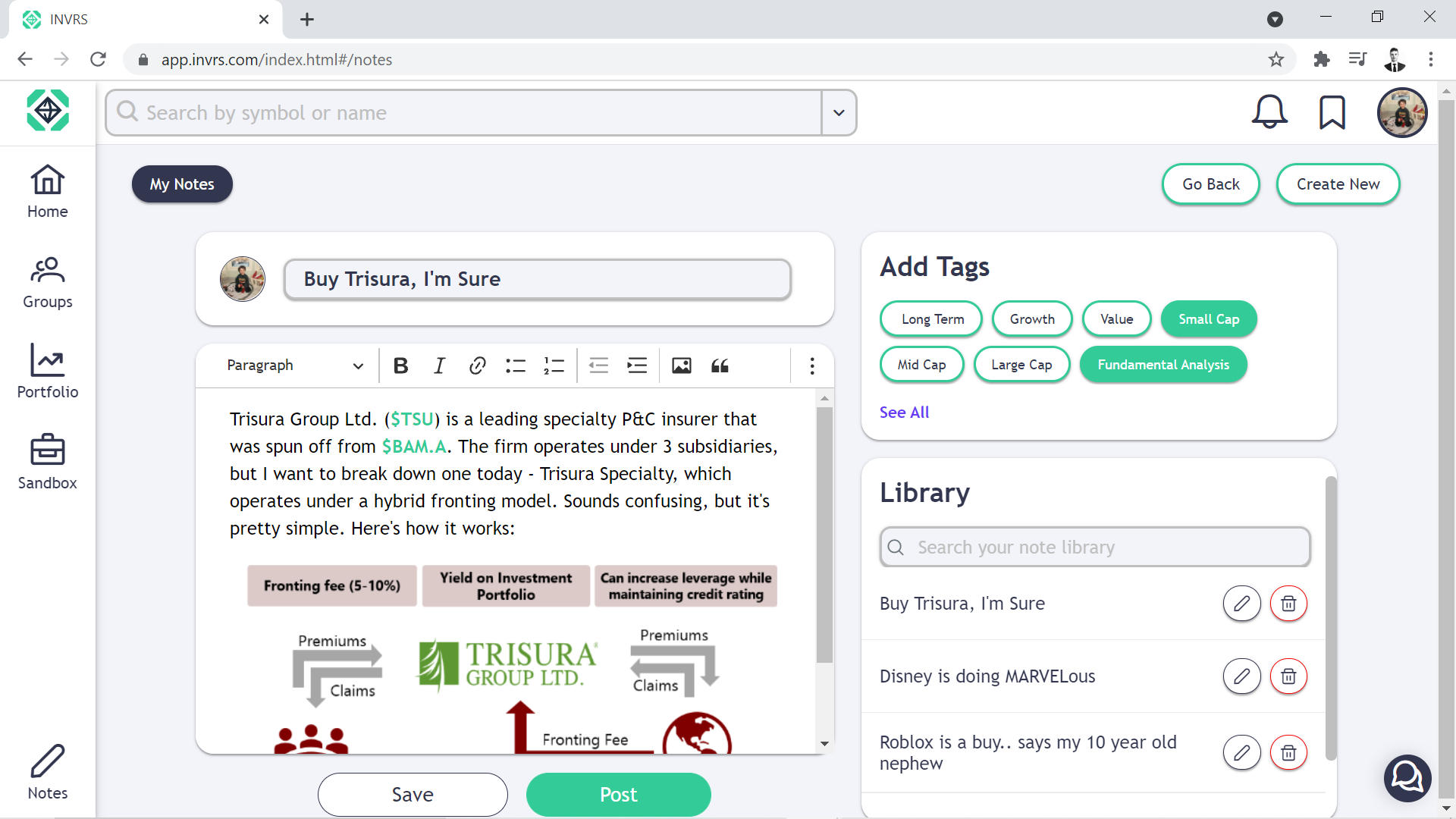Open the My Notes tab

click(x=182, y=184)
